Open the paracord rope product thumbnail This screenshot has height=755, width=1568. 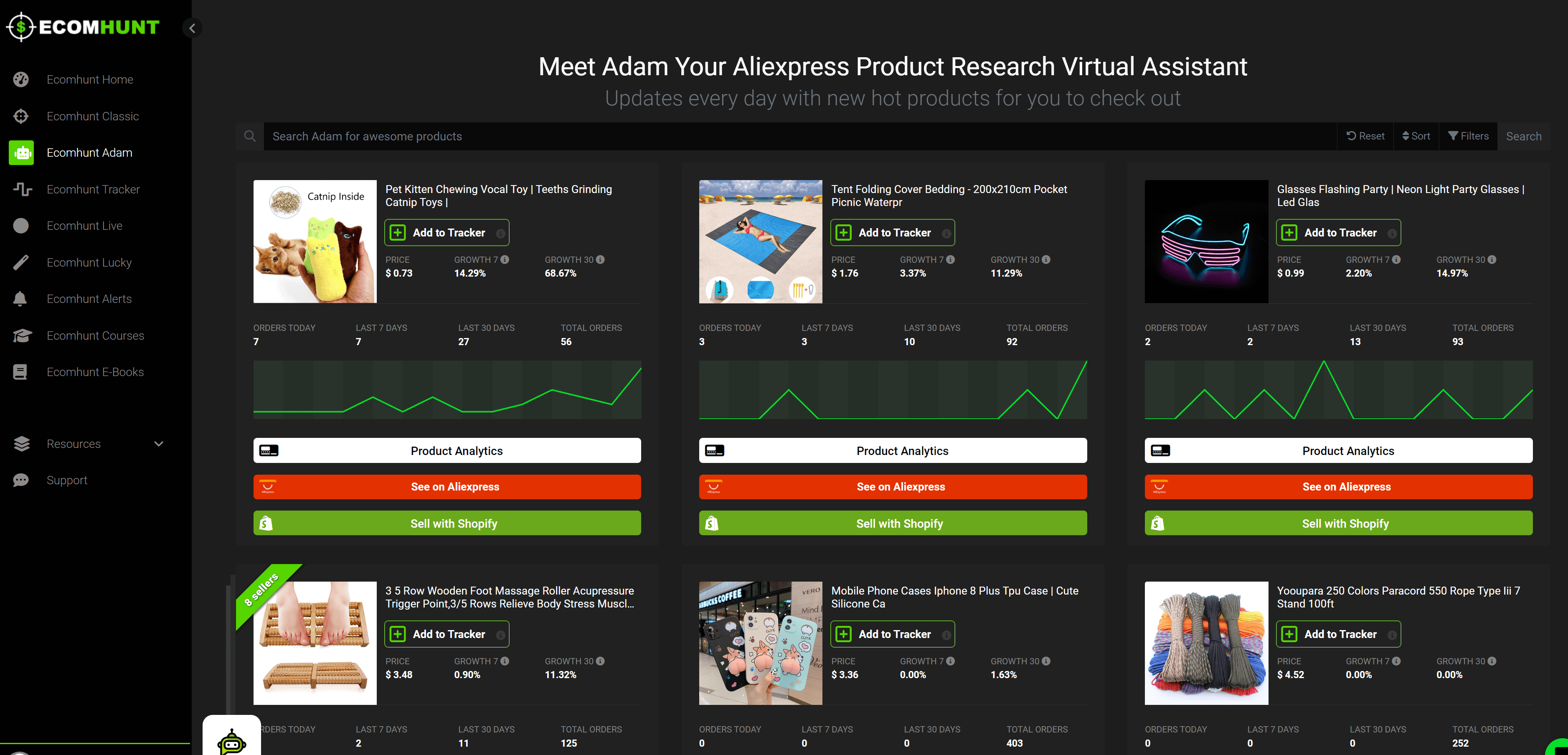[1206, 643]
